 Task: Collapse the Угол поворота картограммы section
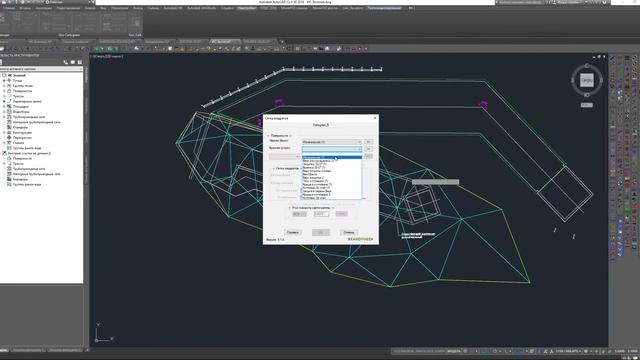click(289, 208)
